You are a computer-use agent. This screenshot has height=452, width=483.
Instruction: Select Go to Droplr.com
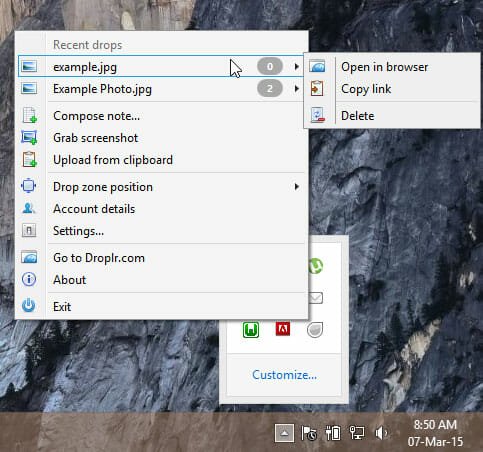click(x=161, y=258)
